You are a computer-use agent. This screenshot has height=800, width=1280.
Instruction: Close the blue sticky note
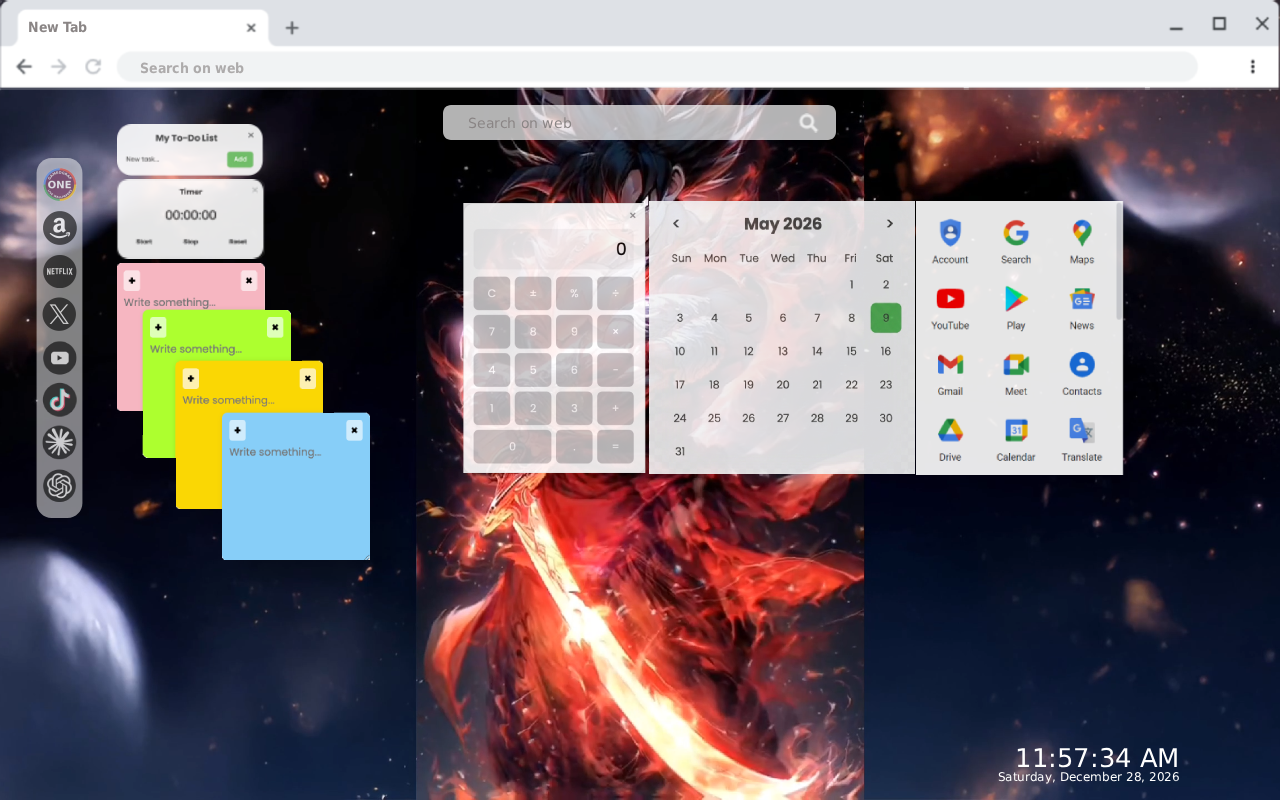point(354,430)
